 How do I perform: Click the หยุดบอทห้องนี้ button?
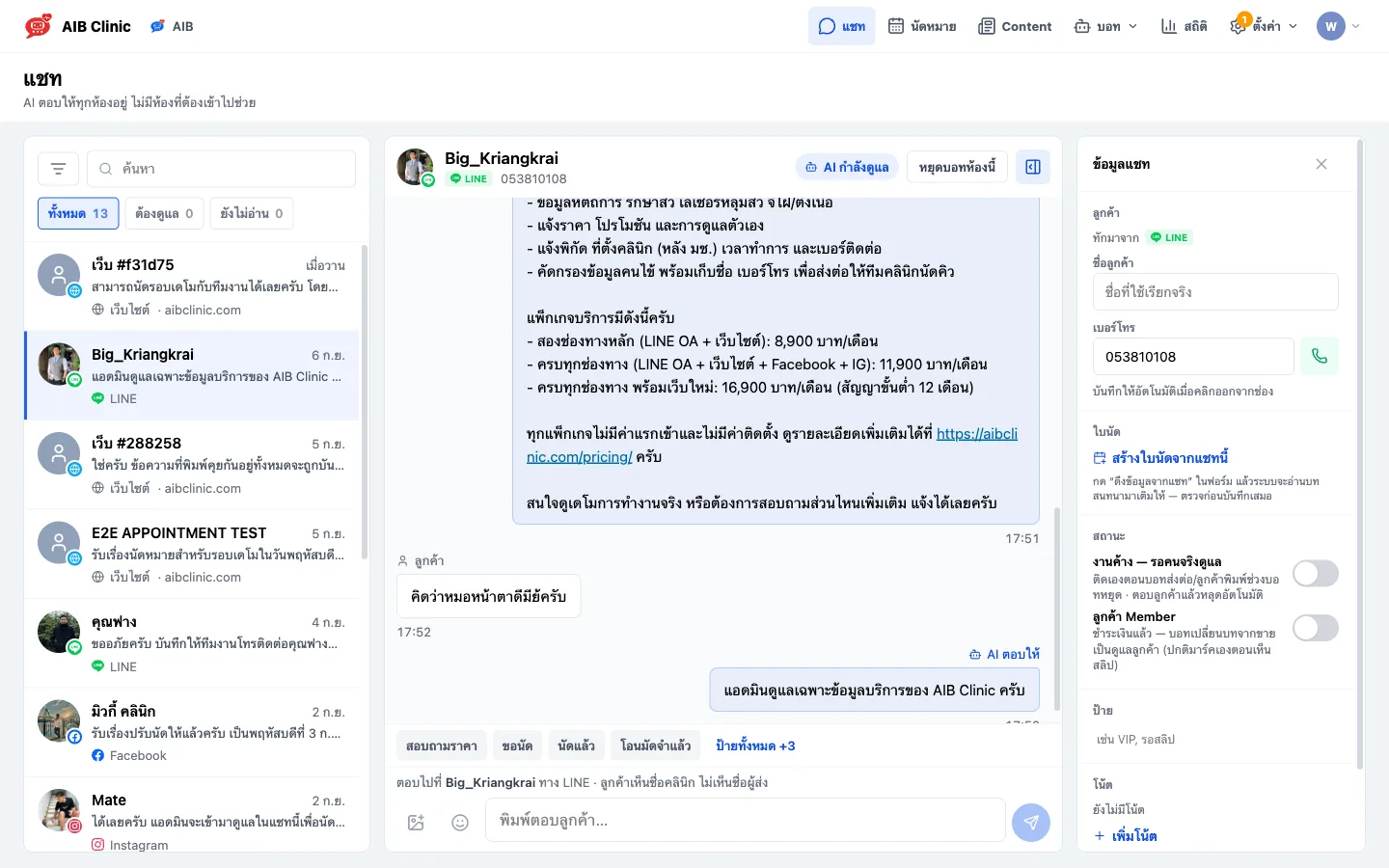click(957, 167)
